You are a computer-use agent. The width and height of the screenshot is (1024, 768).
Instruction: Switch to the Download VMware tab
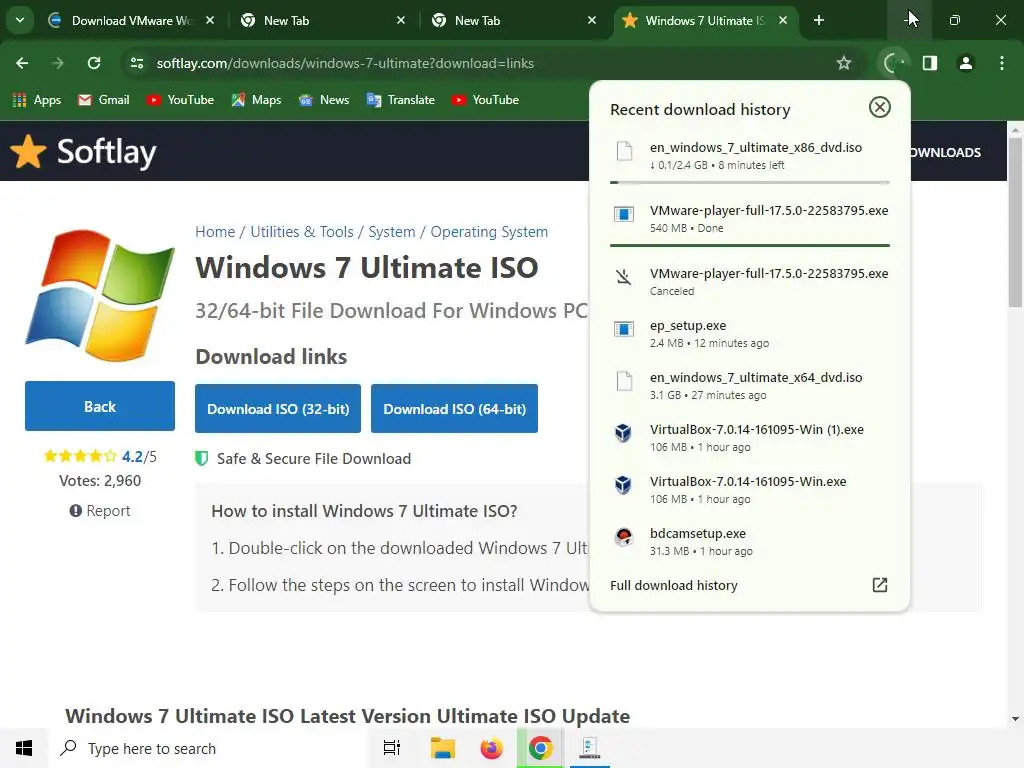tap(132, 20)
